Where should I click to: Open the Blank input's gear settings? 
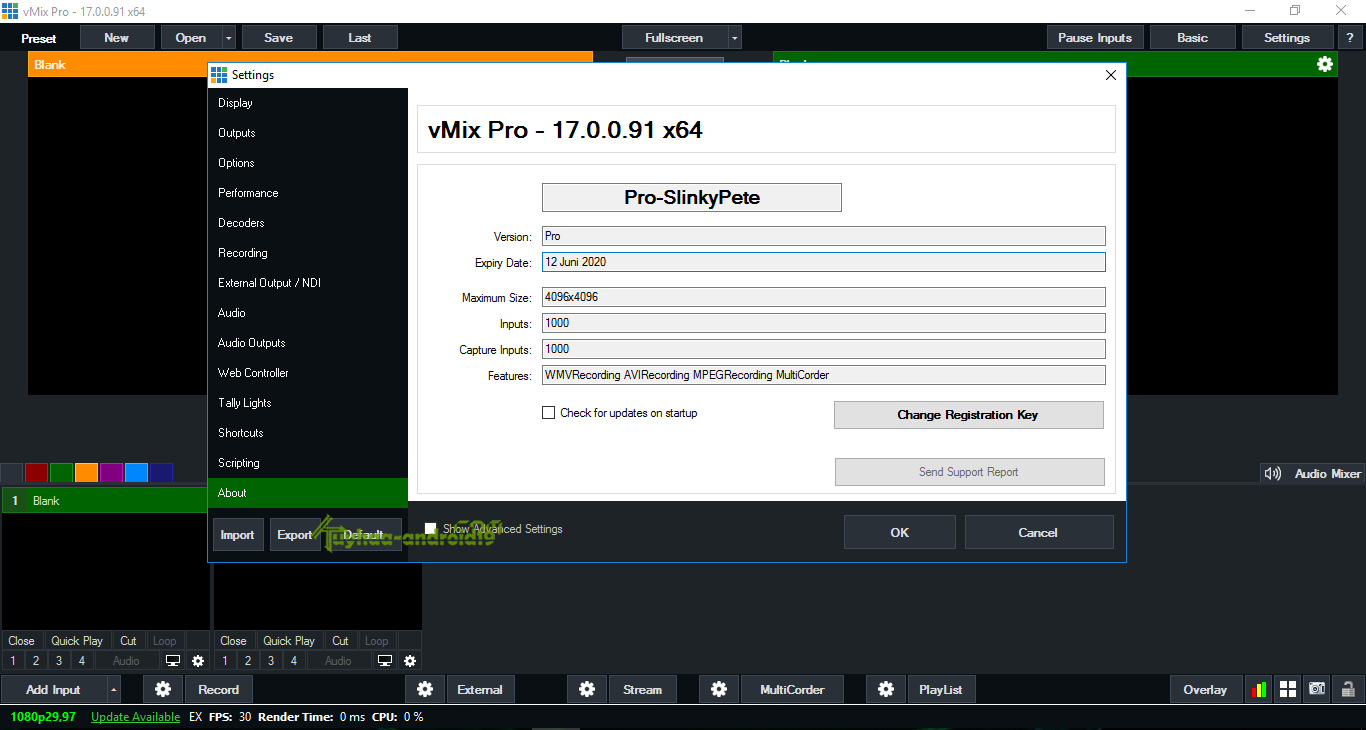point(198,661)
